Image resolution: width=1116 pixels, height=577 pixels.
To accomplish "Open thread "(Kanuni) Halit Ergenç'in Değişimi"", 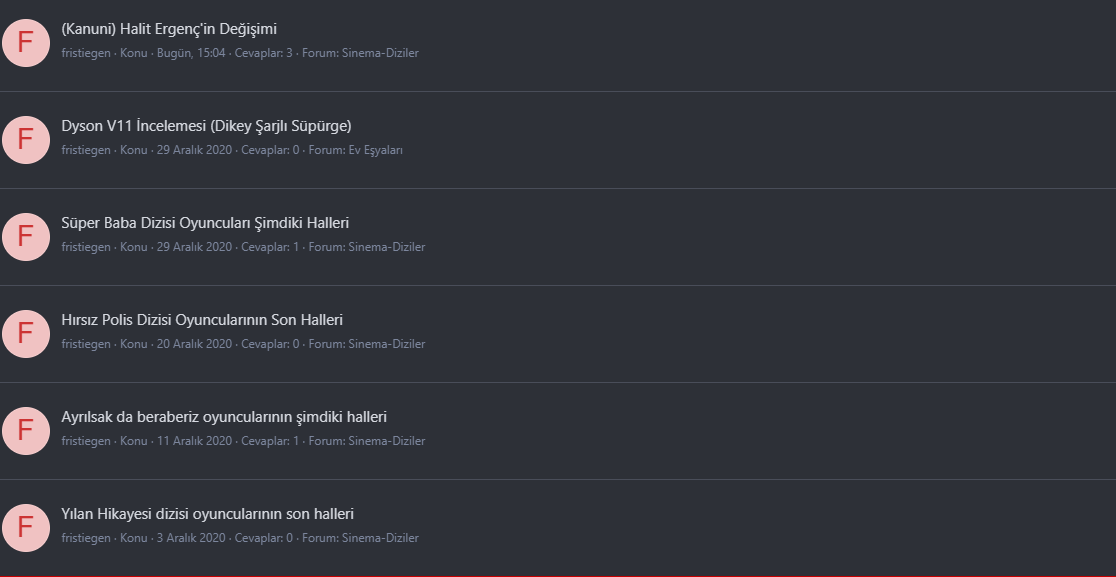I will [169, 29].
